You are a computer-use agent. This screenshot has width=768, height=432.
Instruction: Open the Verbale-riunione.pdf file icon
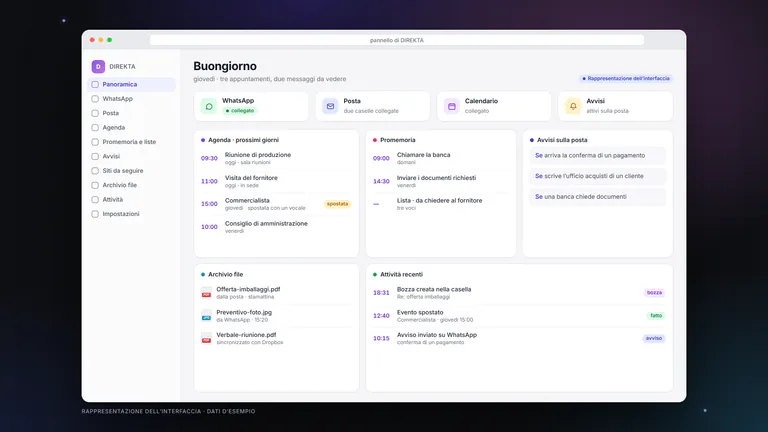point(206,338)
